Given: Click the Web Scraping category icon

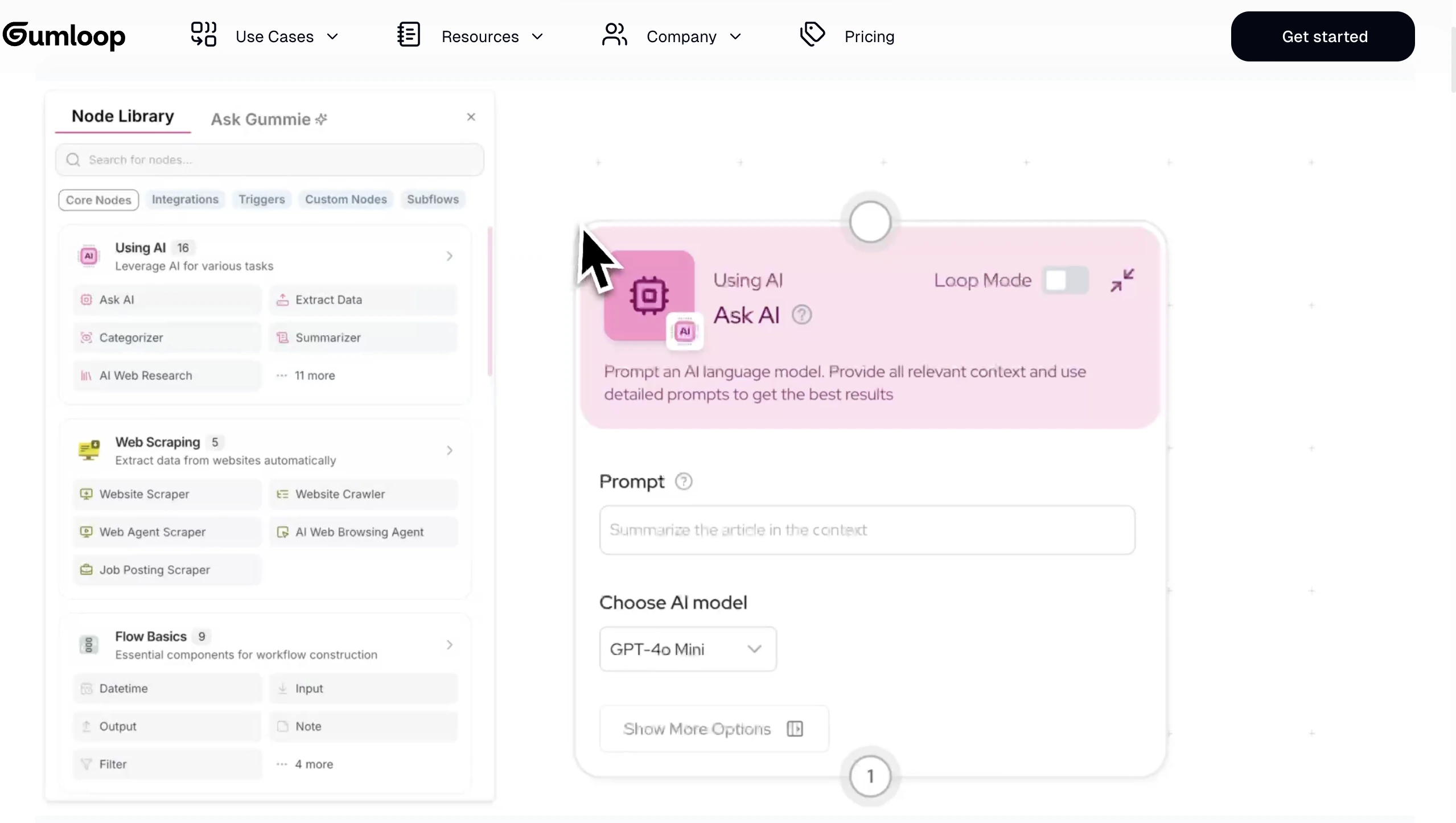Looking at the screenshot, I should [x=89, y=450].
